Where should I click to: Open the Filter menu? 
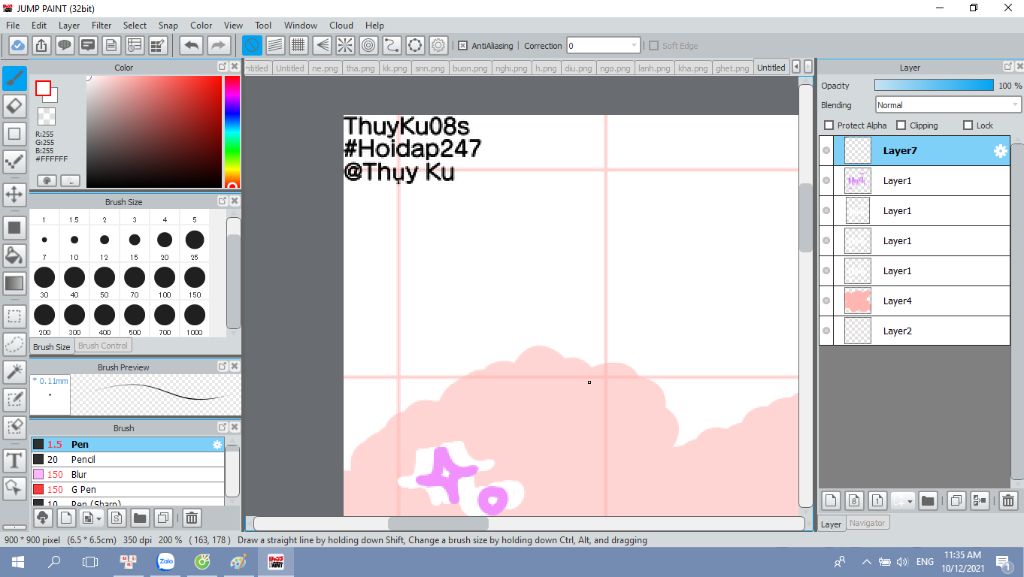[101, 25]
